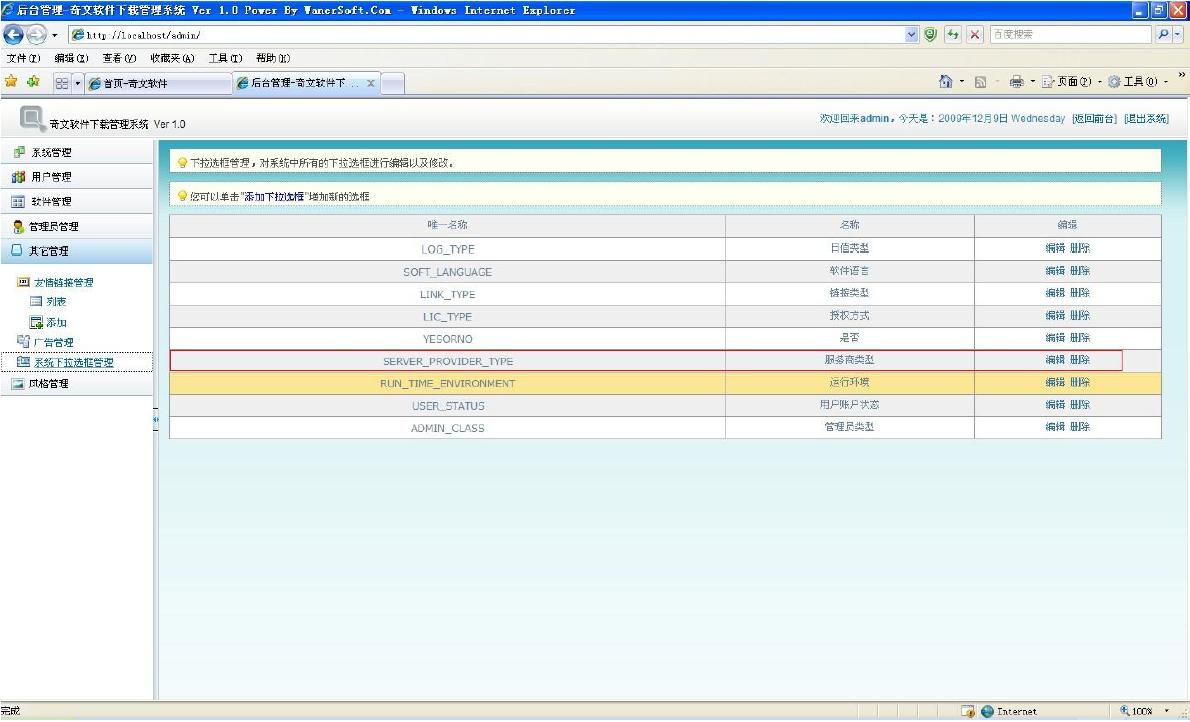The width and height of the screenshot is (1190, 722).
Task: Click 编辑 for USER_STATUS row
Action: pos(1055,405)
